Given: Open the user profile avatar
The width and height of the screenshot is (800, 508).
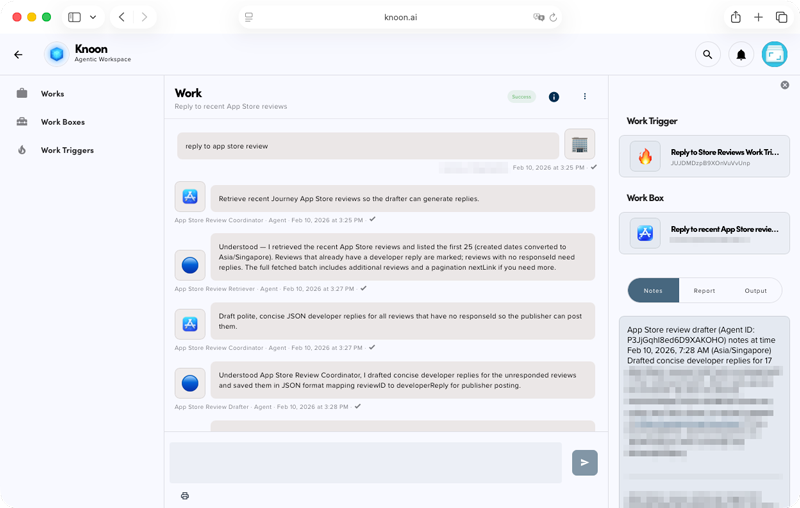Looking at the screenshot, I should coord(774,55).
